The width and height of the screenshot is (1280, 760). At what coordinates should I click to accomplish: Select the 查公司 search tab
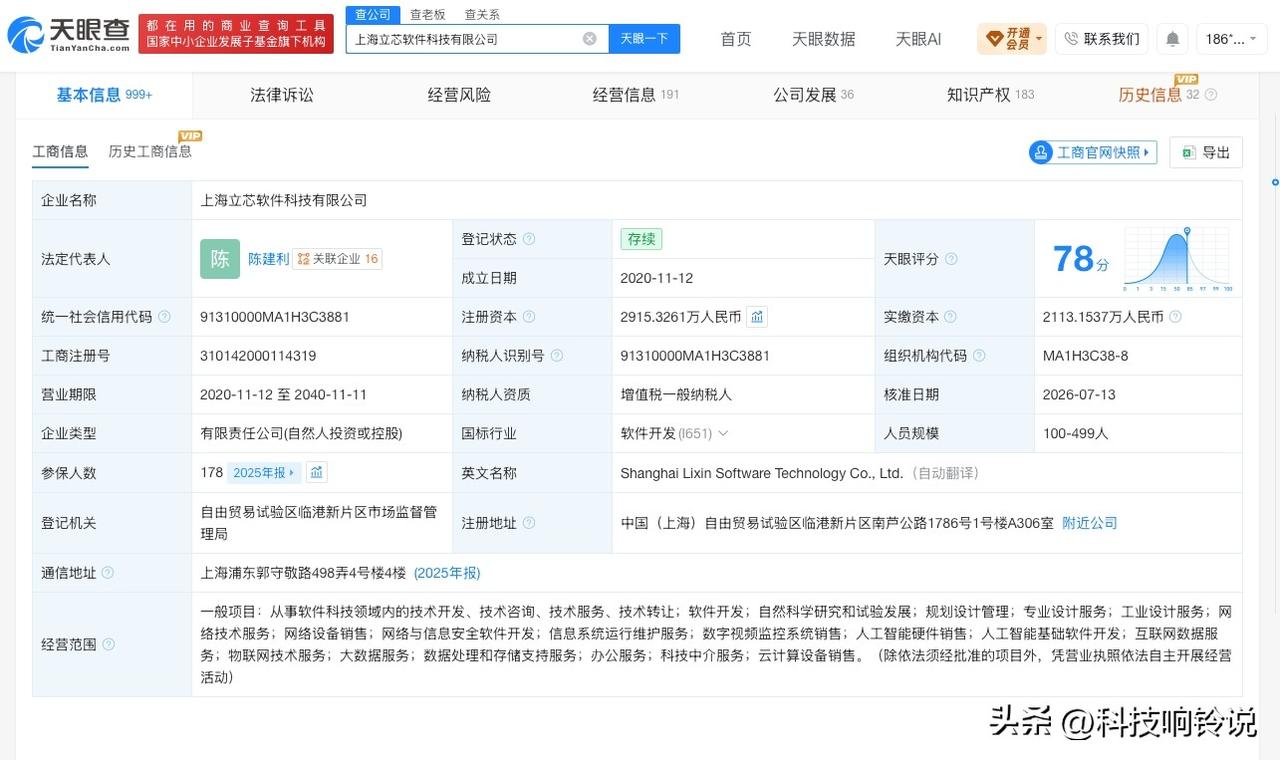(373, 14)
